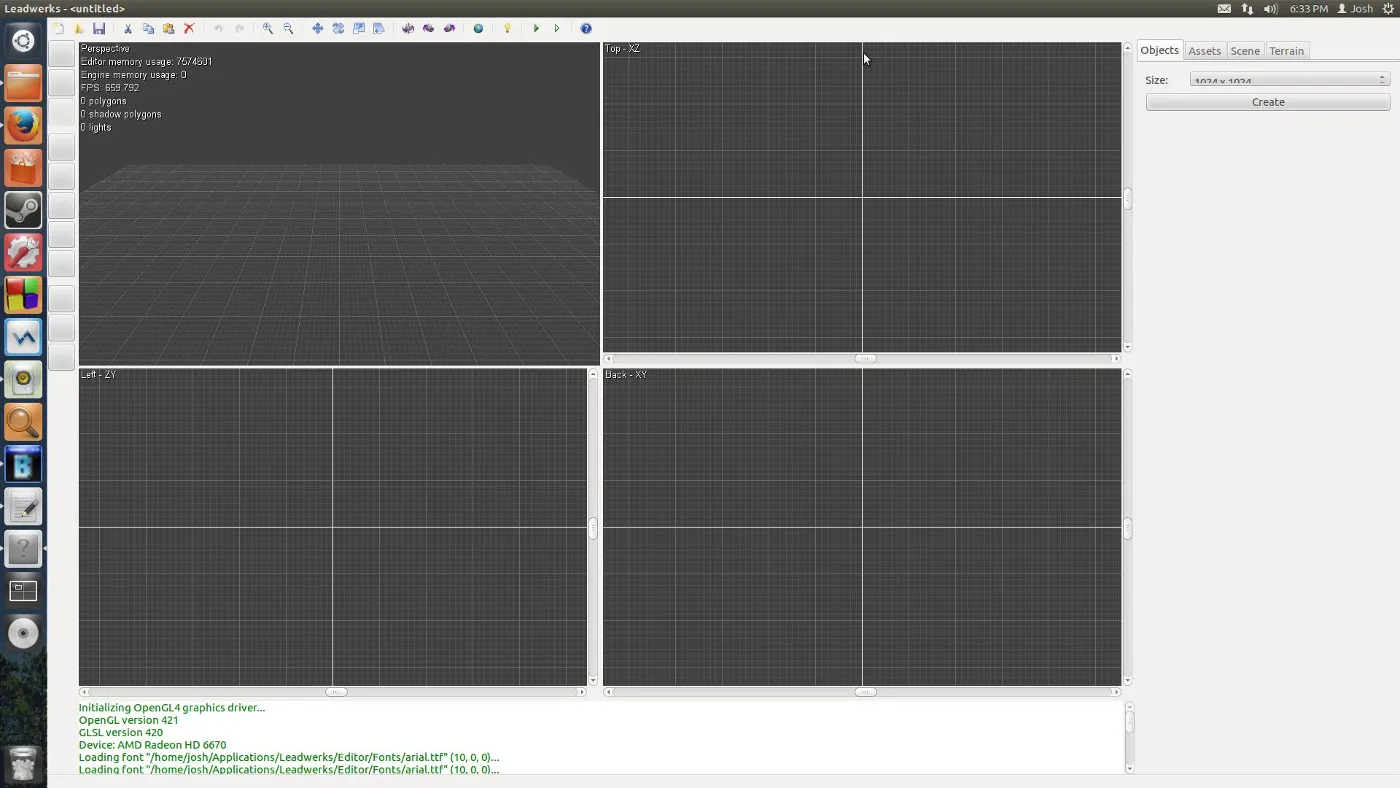
Task: Click the red X Delete icon
Action: click(189, 29)
